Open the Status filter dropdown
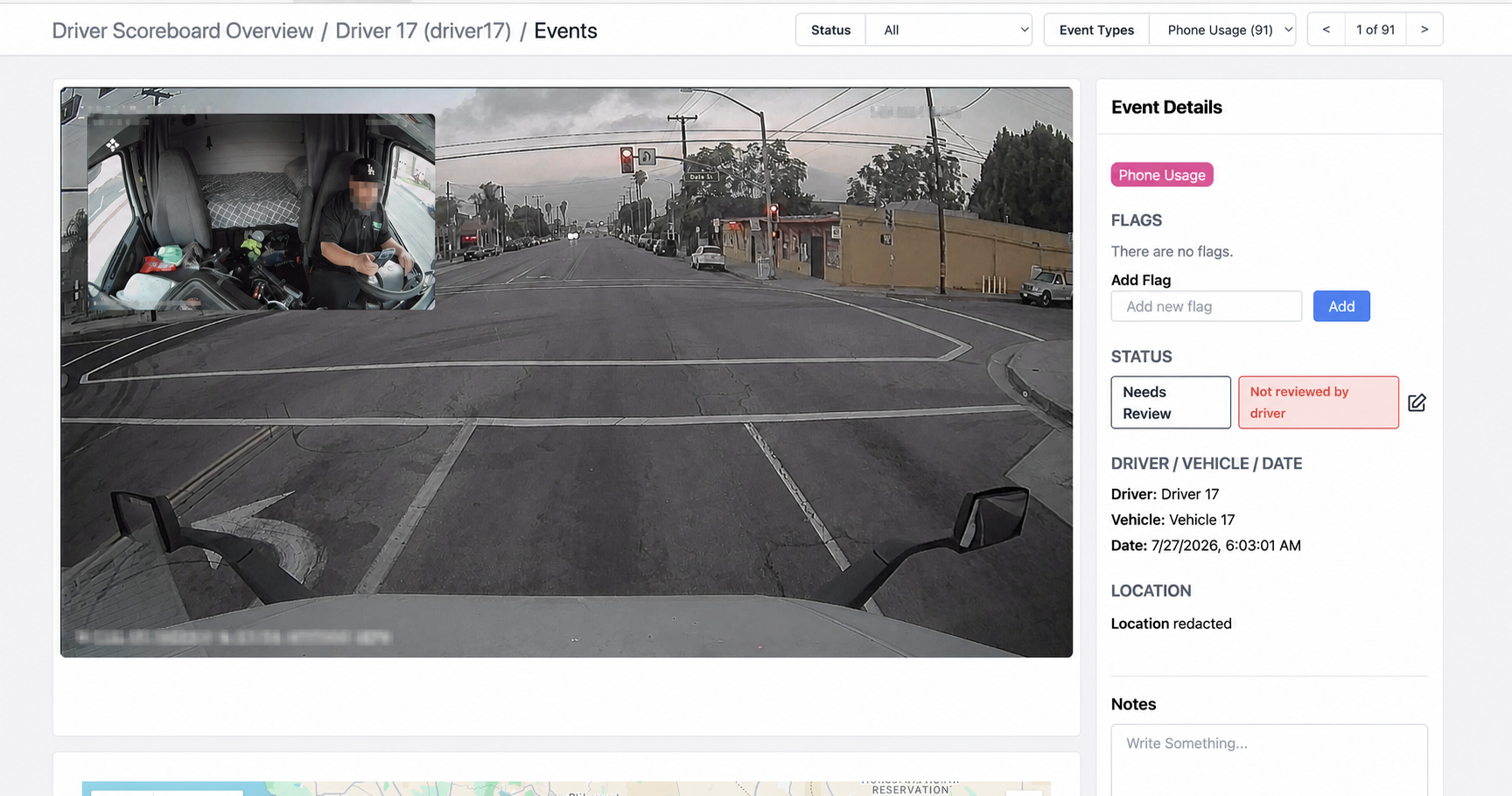This screenshot has height=796, width=1512. pos(948,30)
